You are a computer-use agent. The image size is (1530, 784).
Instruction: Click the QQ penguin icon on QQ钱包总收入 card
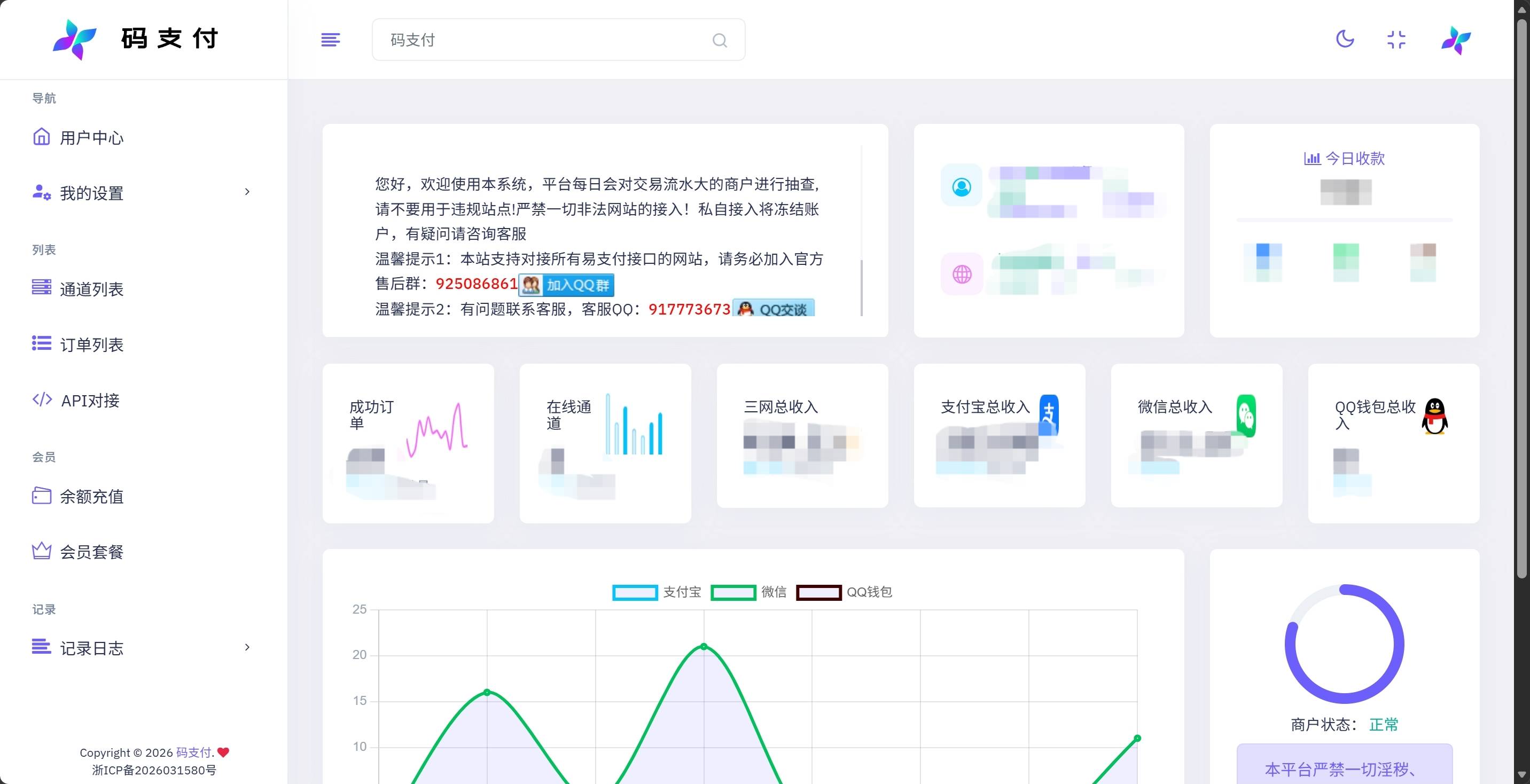(1434, 417)
